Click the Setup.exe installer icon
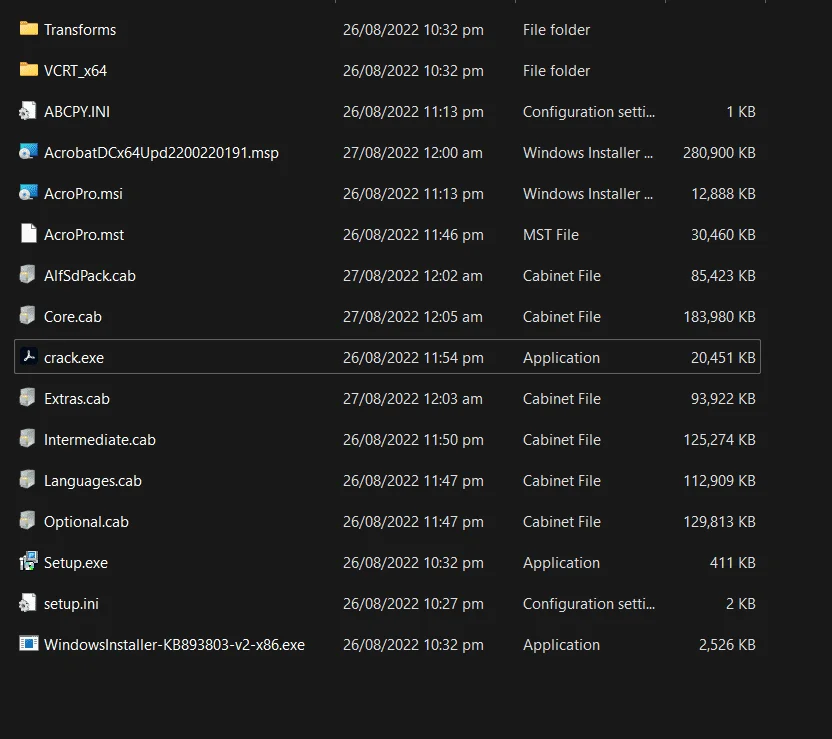Image resolution: width=832 pixels, height=739 pixels. click(29, 561)
